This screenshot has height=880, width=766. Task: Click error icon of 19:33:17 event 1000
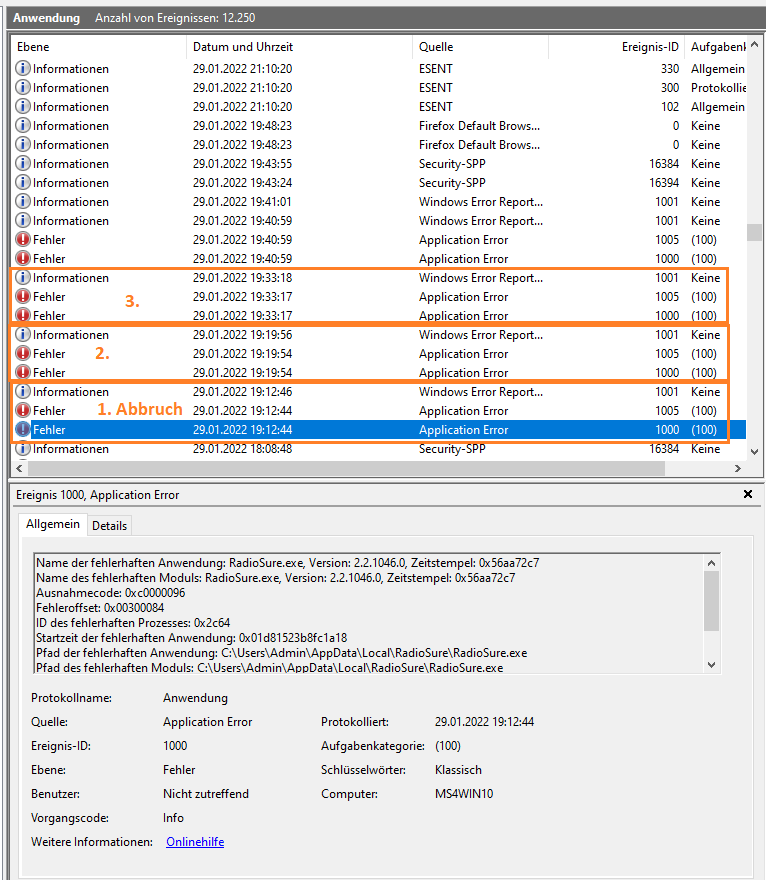[22, 315]
